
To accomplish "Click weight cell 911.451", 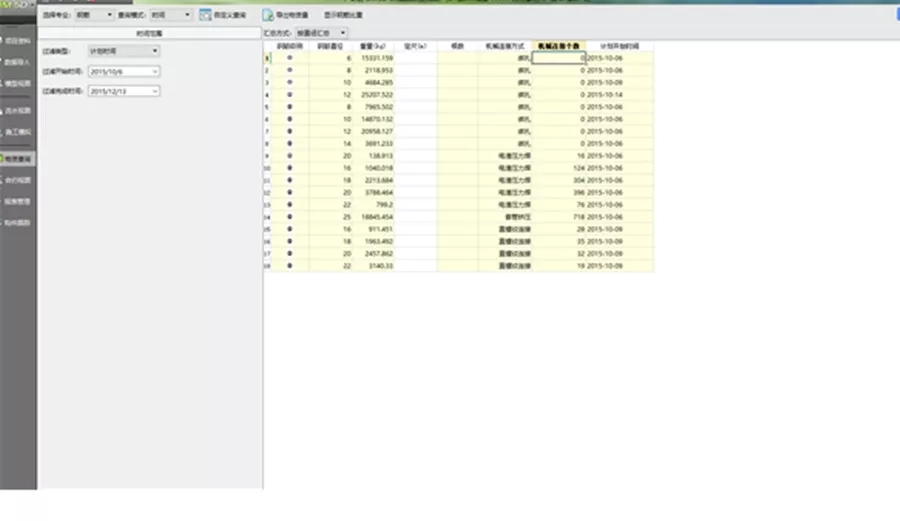I will (373, 229).
